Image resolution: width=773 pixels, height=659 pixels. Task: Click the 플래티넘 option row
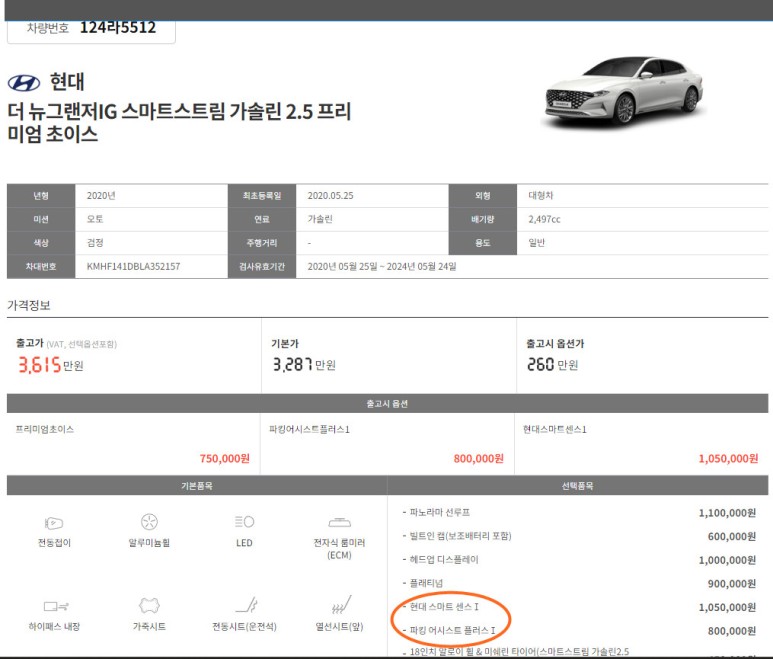tap(579, 584)
